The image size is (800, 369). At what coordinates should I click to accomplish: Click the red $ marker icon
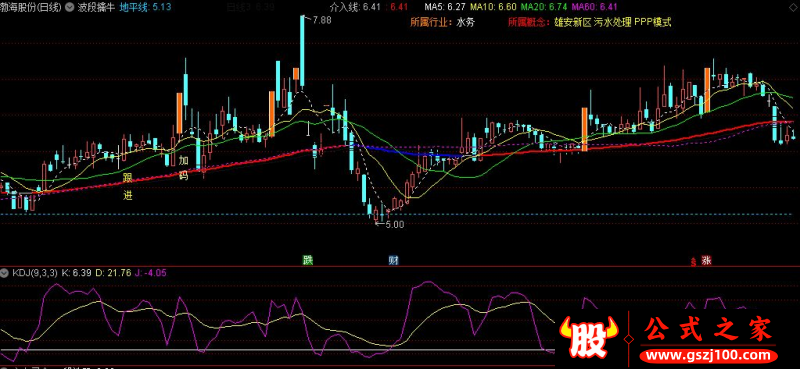[x=693, y=262]
